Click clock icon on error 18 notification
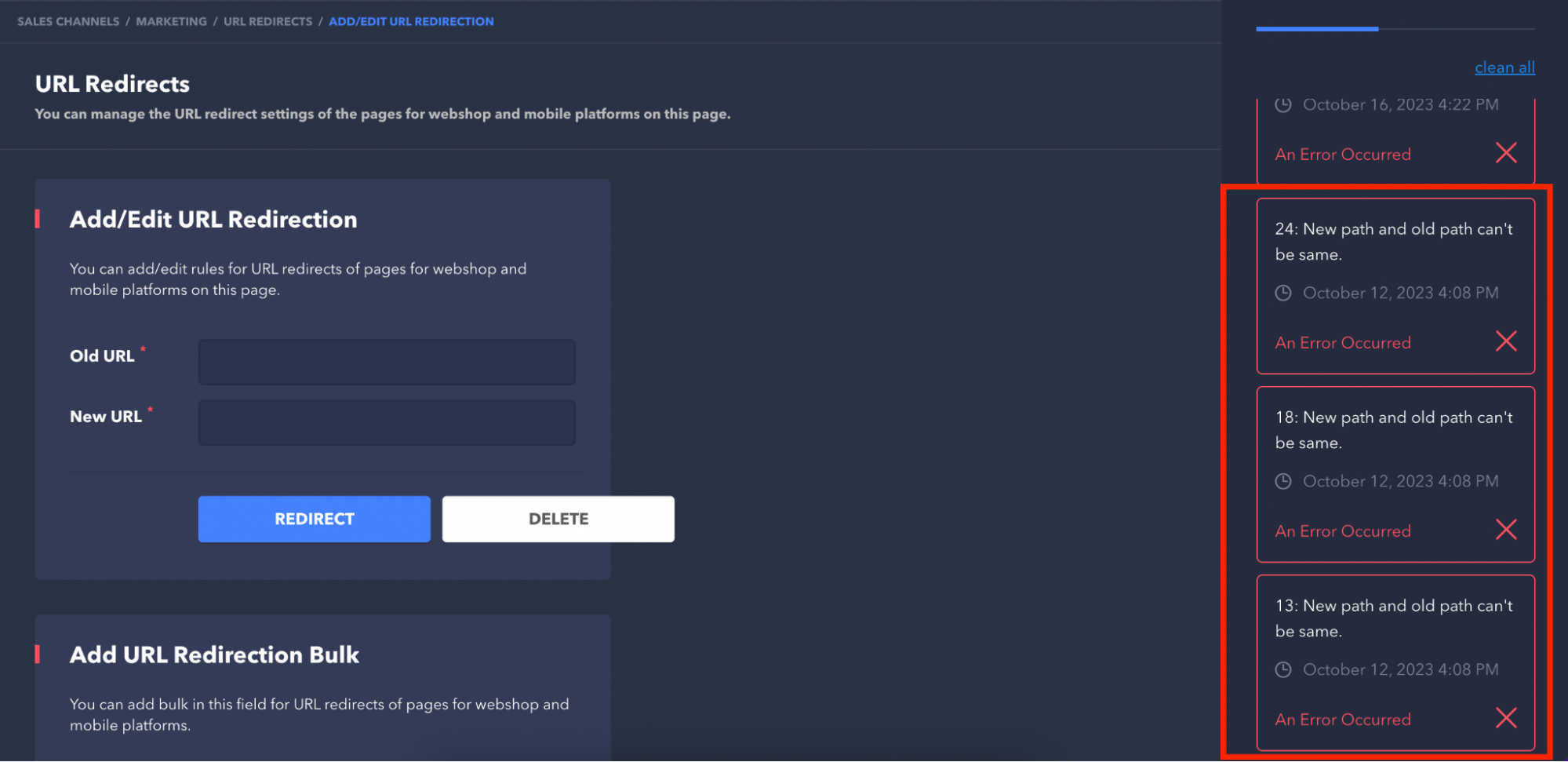1568x762 pixels. coord(1282,481)
